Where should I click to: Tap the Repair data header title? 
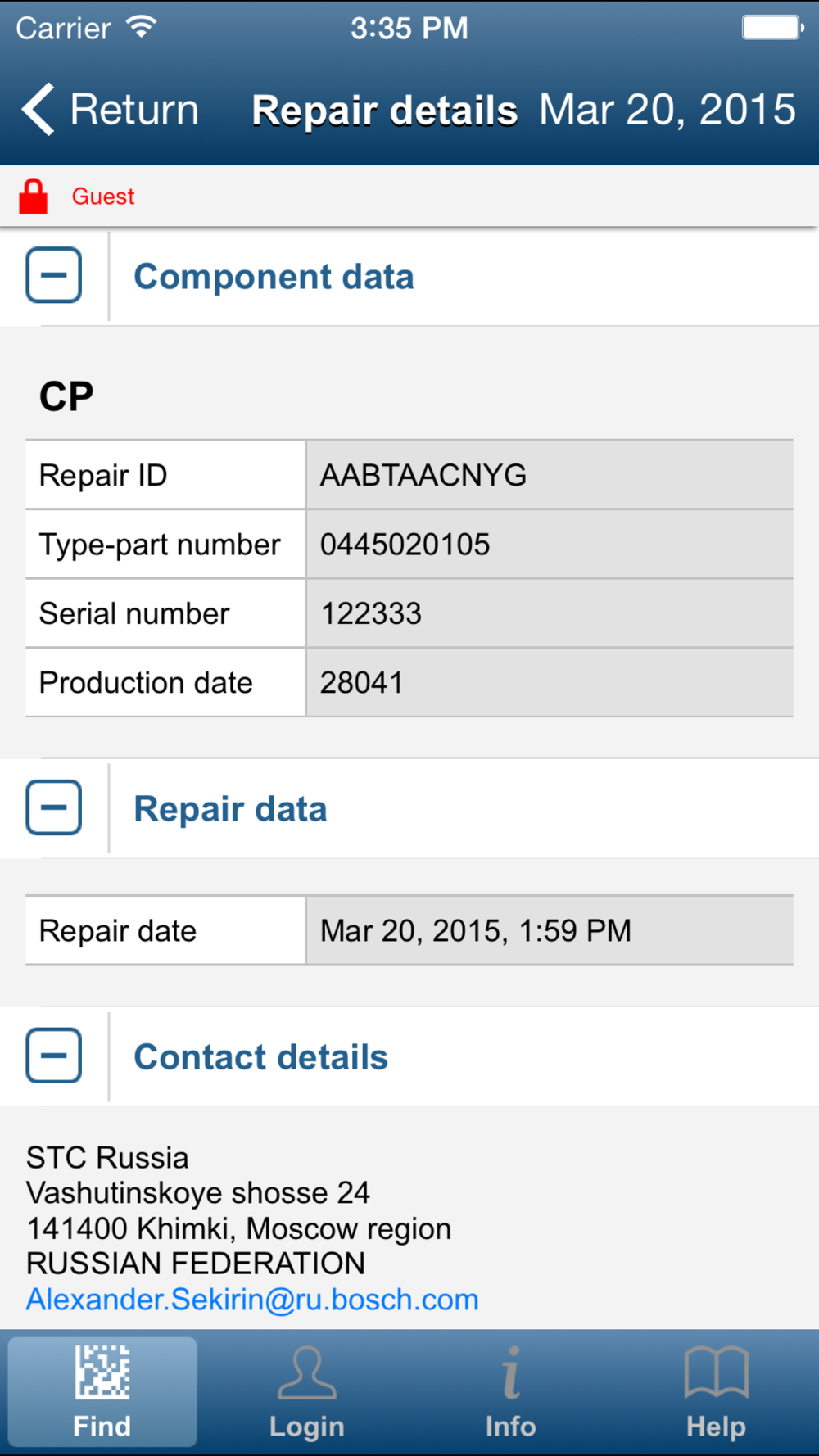click(x=230, y=809)
